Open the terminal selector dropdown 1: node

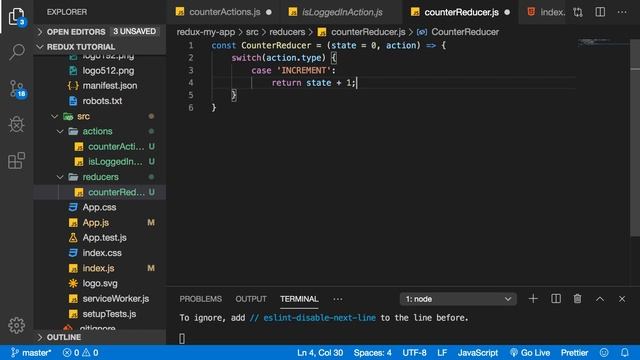(x=458, y=299)
